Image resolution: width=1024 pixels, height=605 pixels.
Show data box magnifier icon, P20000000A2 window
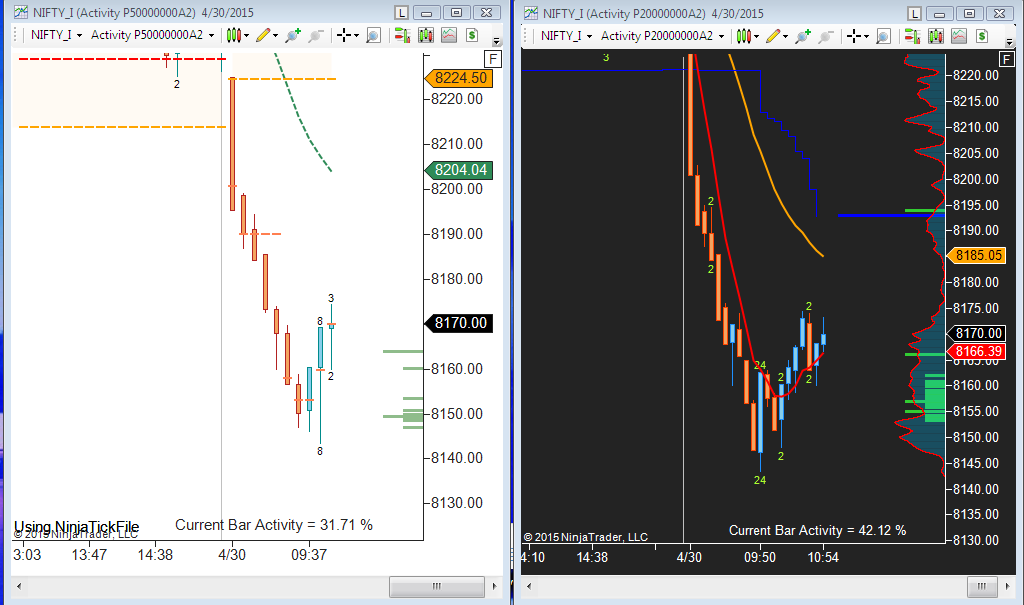click(884, 37)
